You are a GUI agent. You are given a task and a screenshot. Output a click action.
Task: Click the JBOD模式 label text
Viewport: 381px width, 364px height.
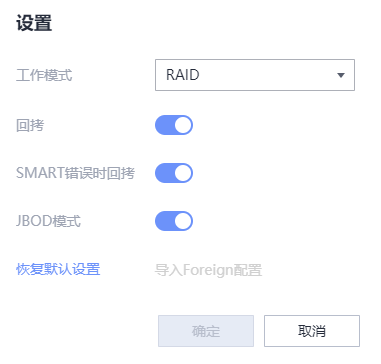48,221
